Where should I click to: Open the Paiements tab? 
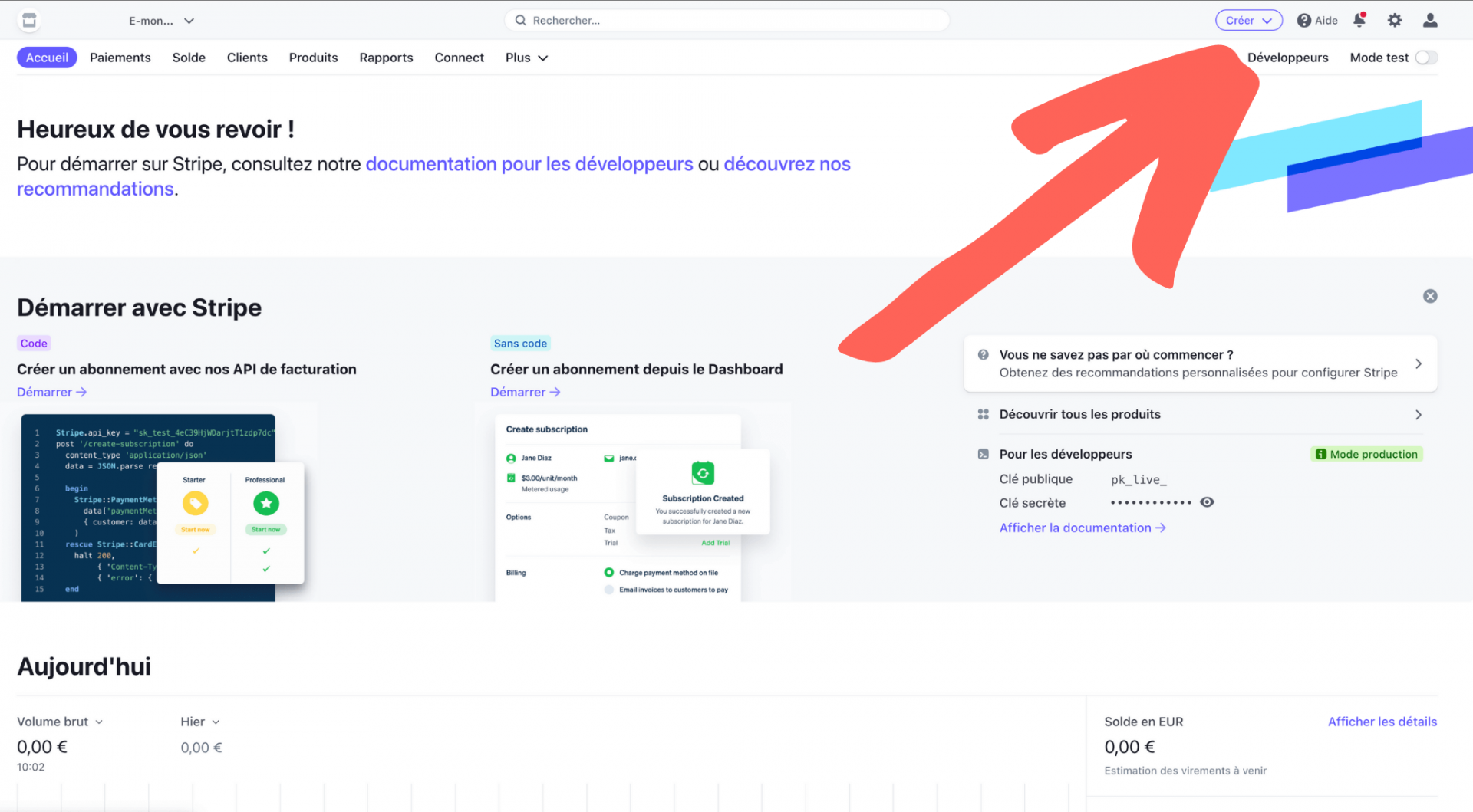(x=120, y=58)
